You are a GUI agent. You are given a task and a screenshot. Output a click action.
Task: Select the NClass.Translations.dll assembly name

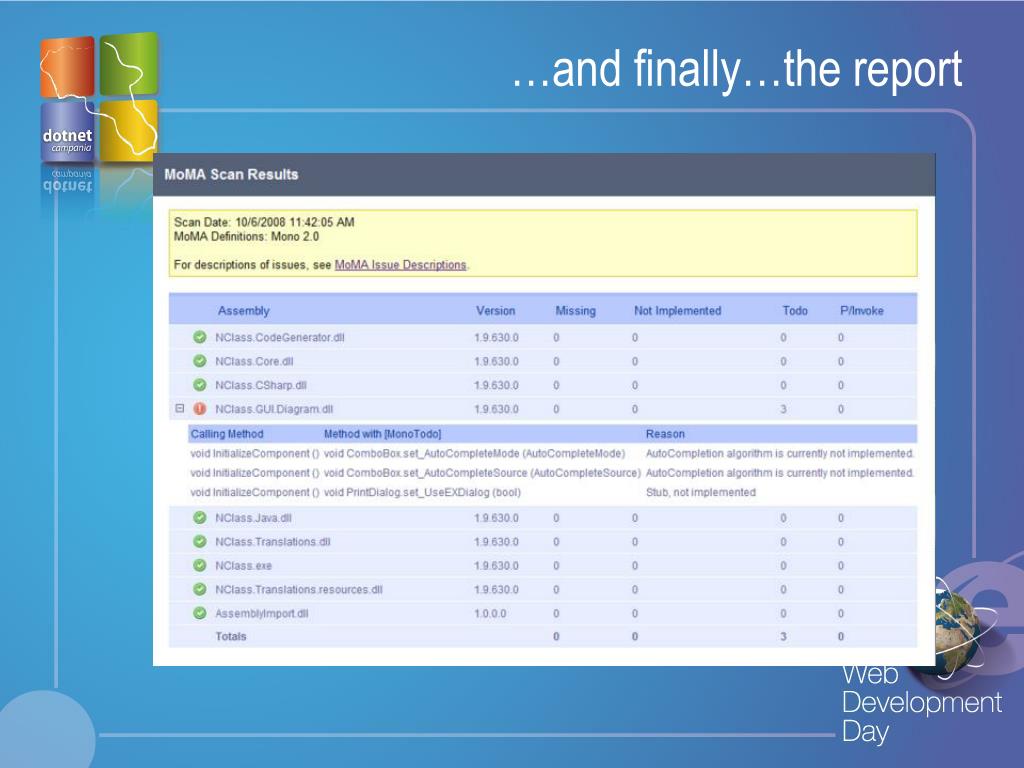[x=272, y=542]
